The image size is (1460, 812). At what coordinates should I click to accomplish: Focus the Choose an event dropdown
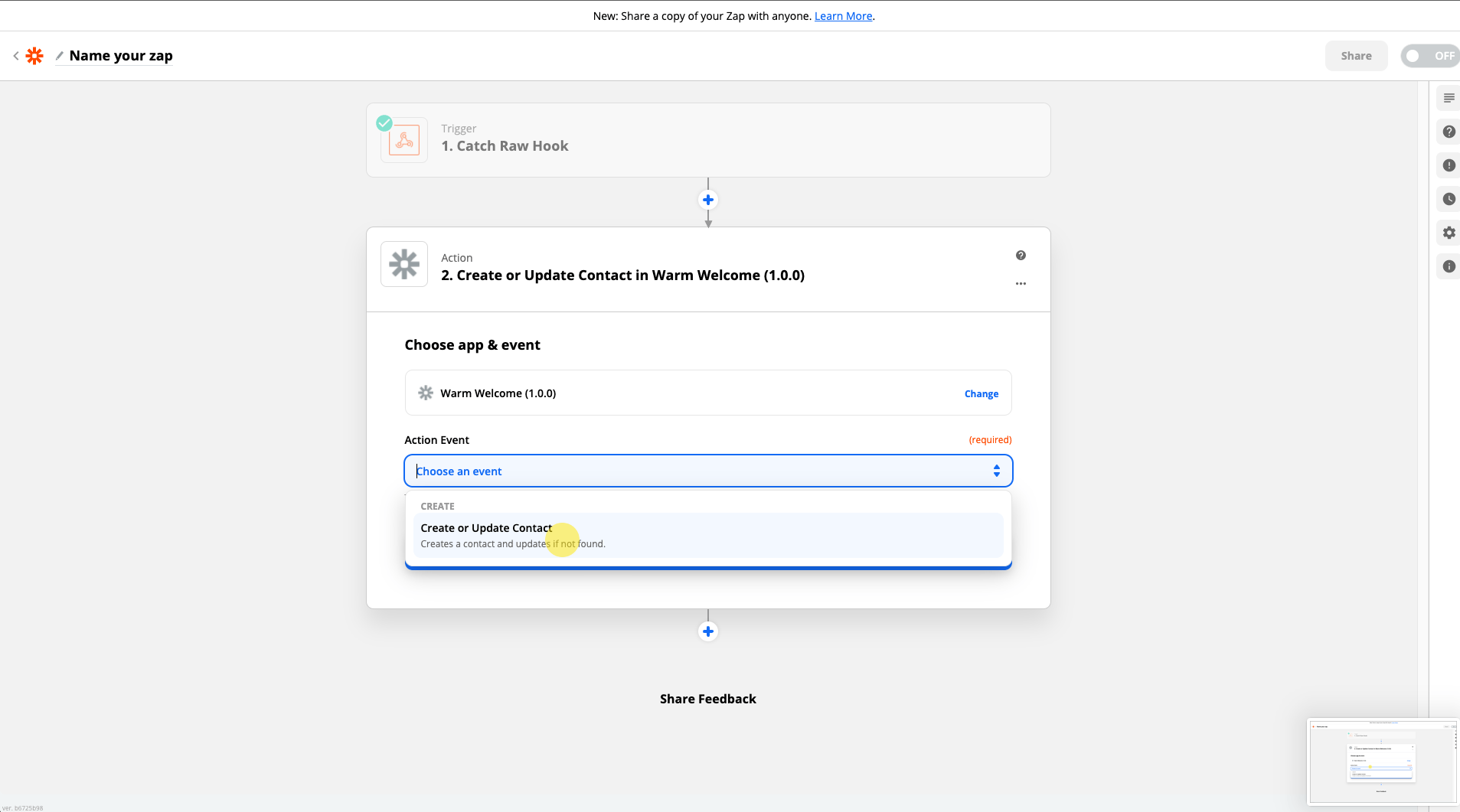(x=708, y=471)
